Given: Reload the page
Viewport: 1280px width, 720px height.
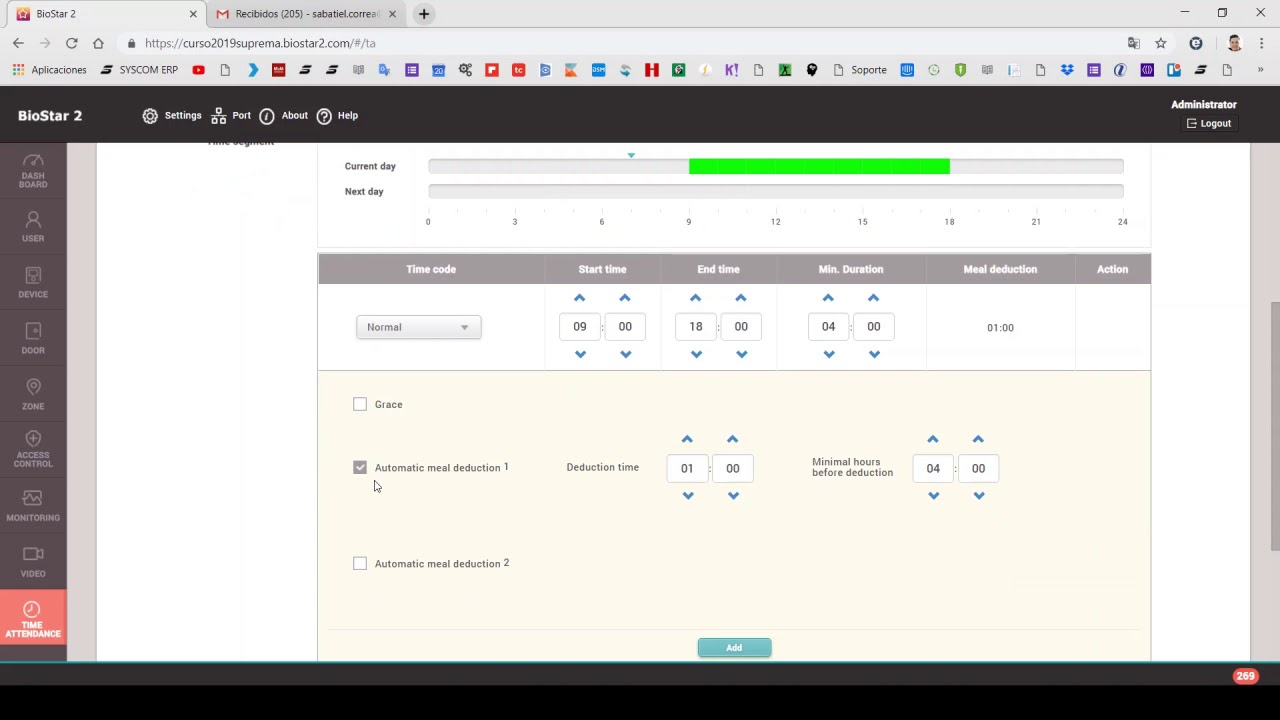Looking at the screenshot, I should pos(71,43).
